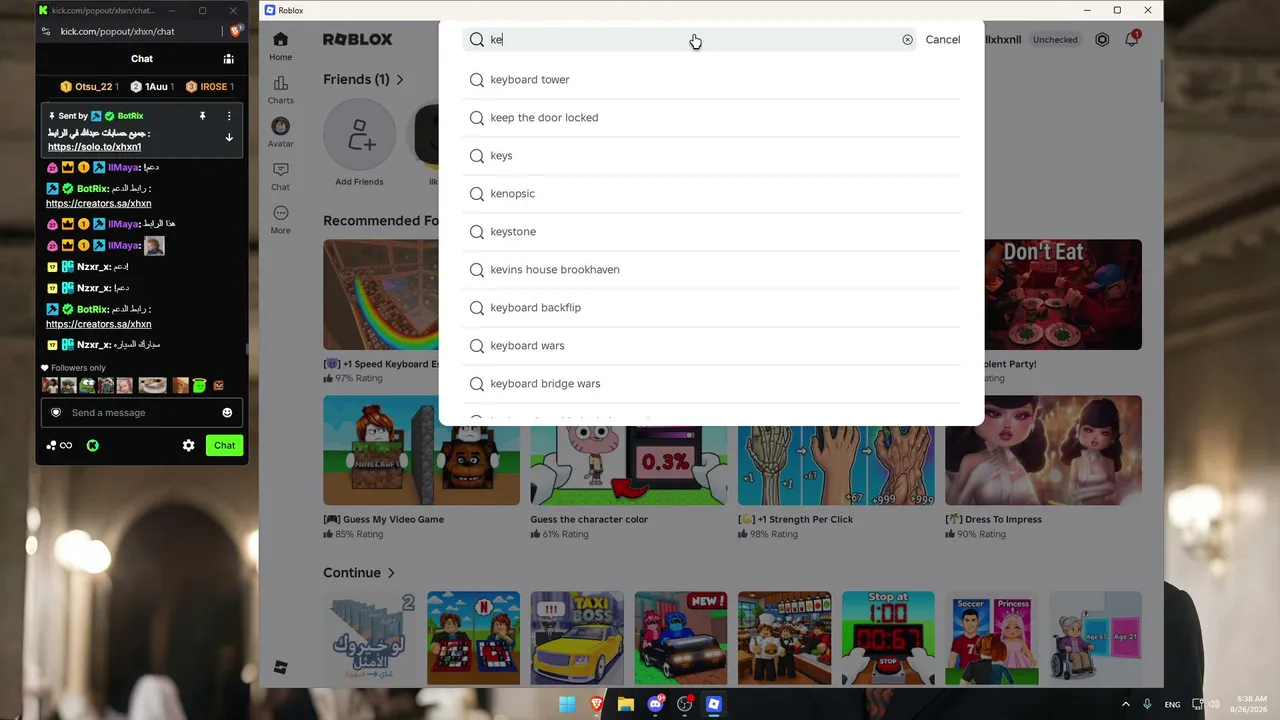1280x720 pixels.
Task: Select the 'keyboard tower' search suggestion
Action: [711, 80]
